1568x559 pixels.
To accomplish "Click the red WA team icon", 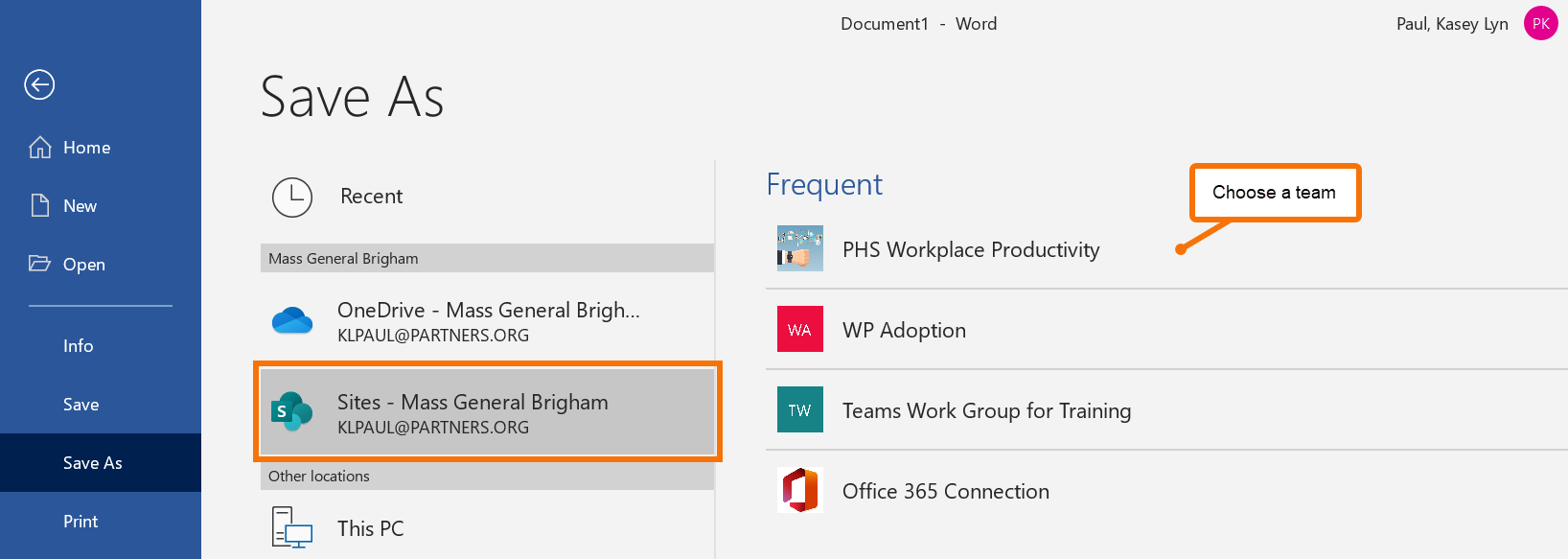I will tap(800, 329).
